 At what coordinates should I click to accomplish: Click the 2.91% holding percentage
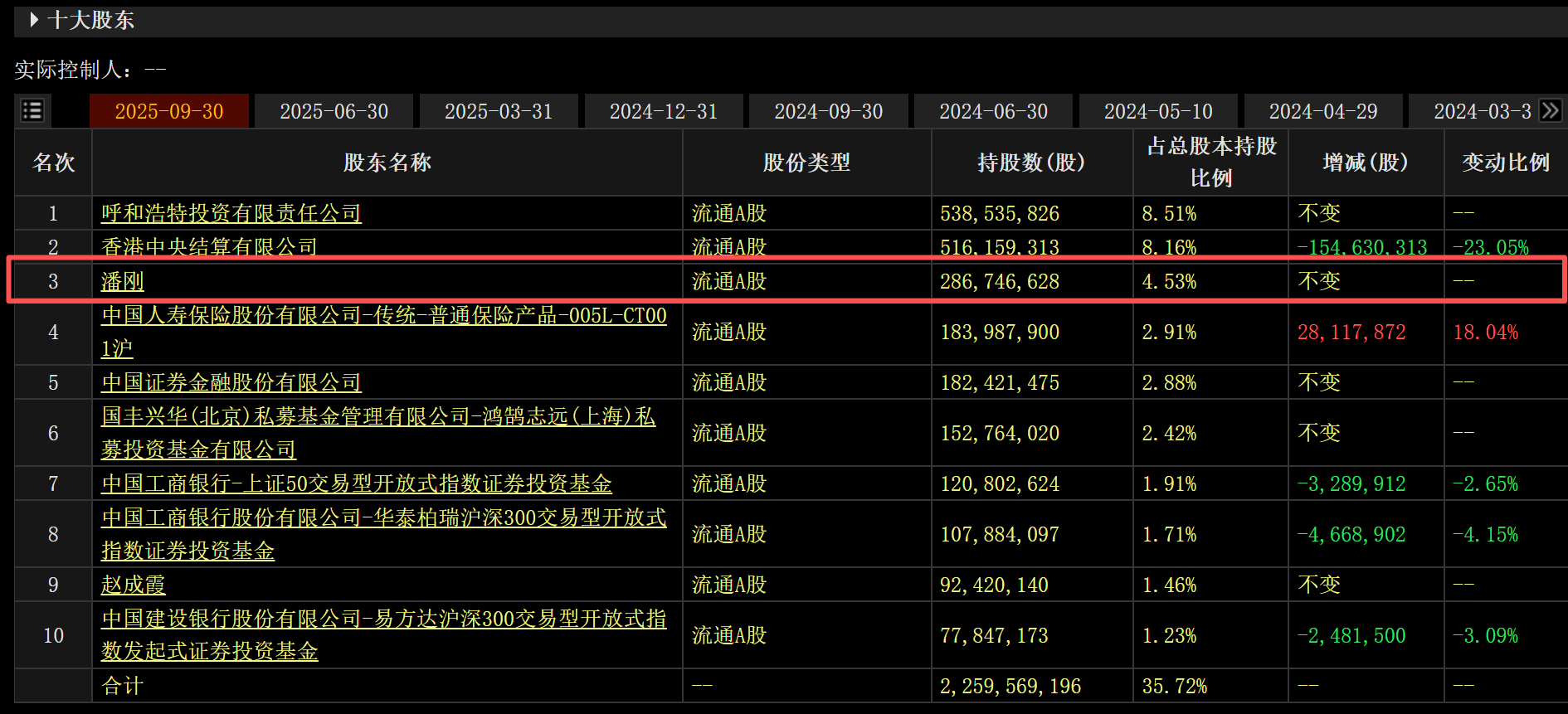(1169, 332)
